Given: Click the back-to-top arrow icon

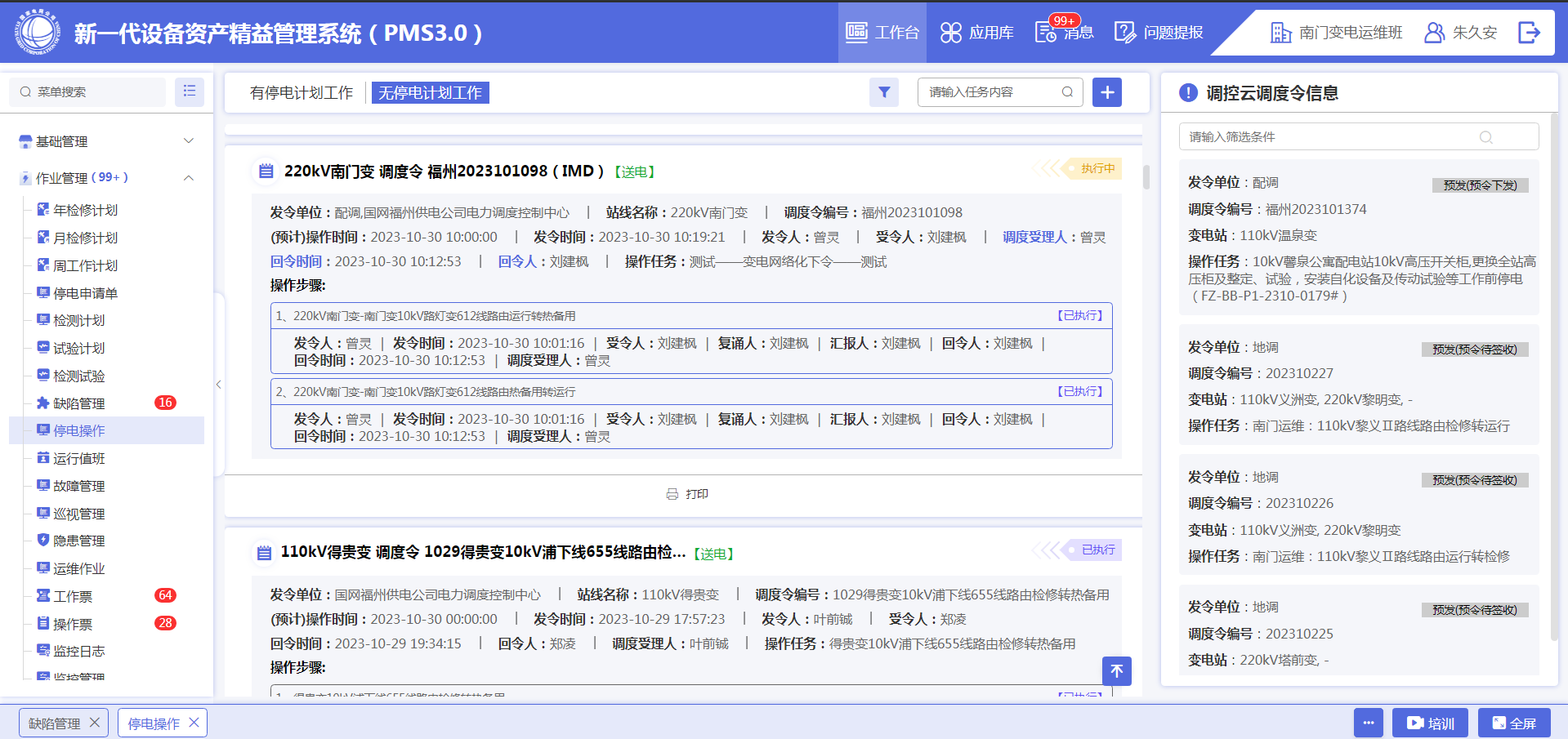Looking at the screenshot, I should [1116, 670].
